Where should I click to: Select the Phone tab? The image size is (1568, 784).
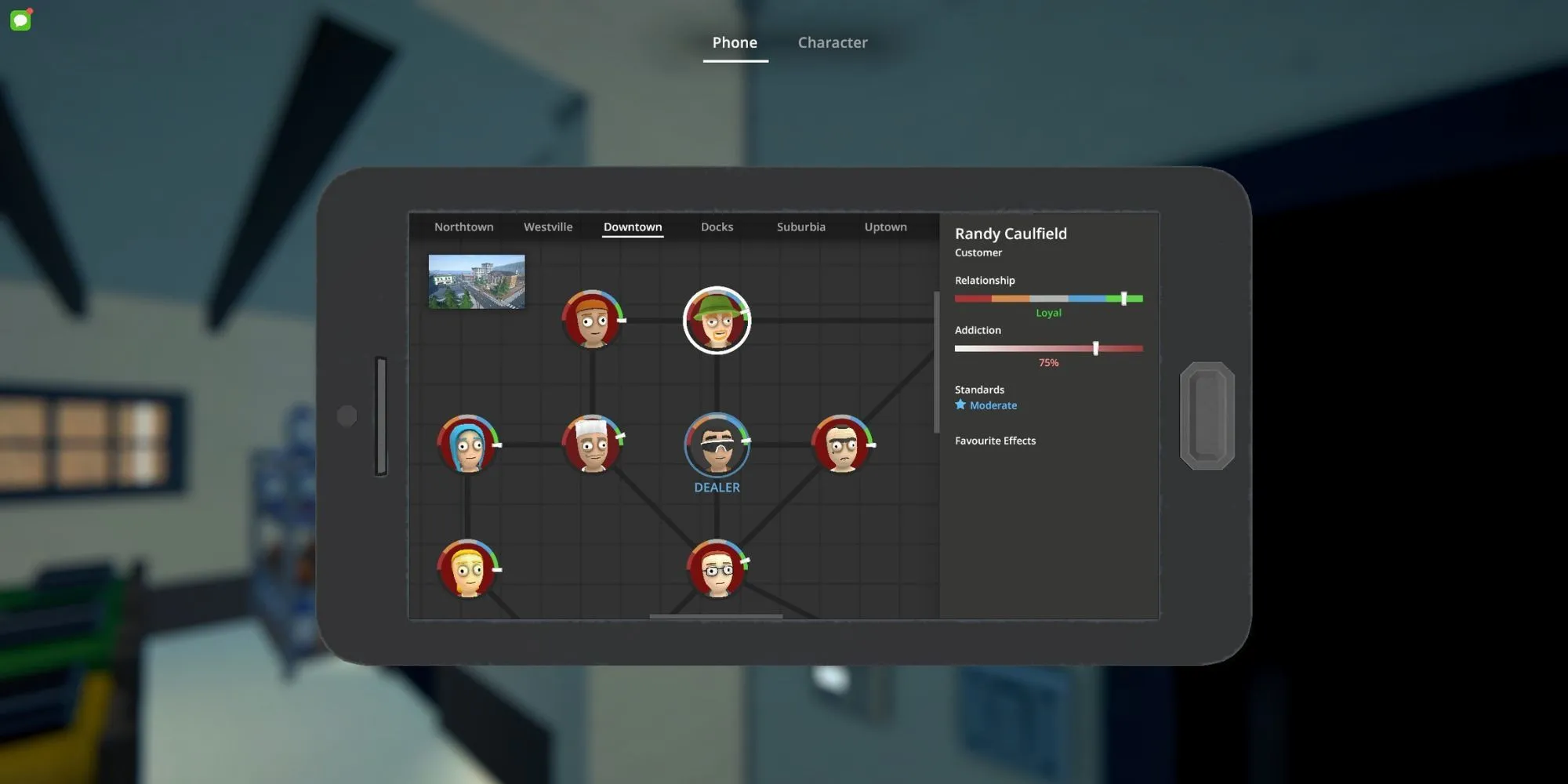(735, 42)
